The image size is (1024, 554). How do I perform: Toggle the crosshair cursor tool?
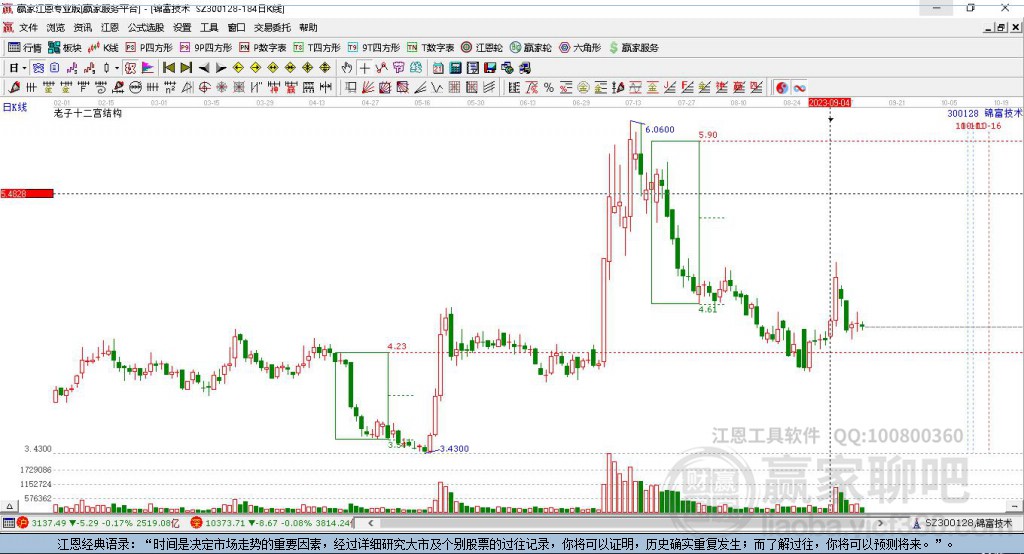(x=364, y=68)
